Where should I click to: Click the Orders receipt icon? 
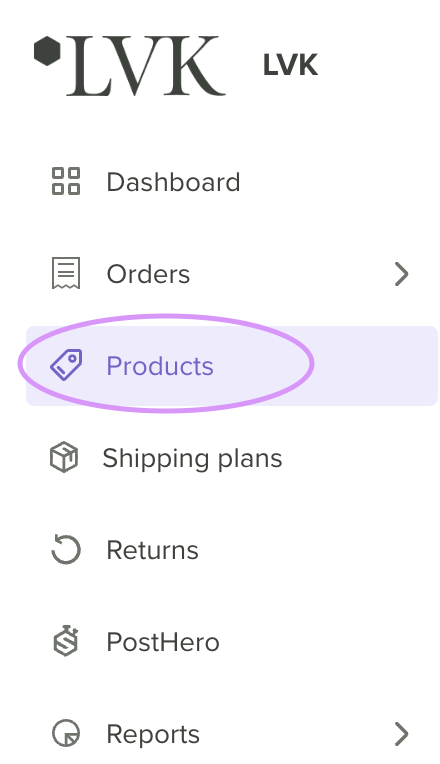click(66, 273)
